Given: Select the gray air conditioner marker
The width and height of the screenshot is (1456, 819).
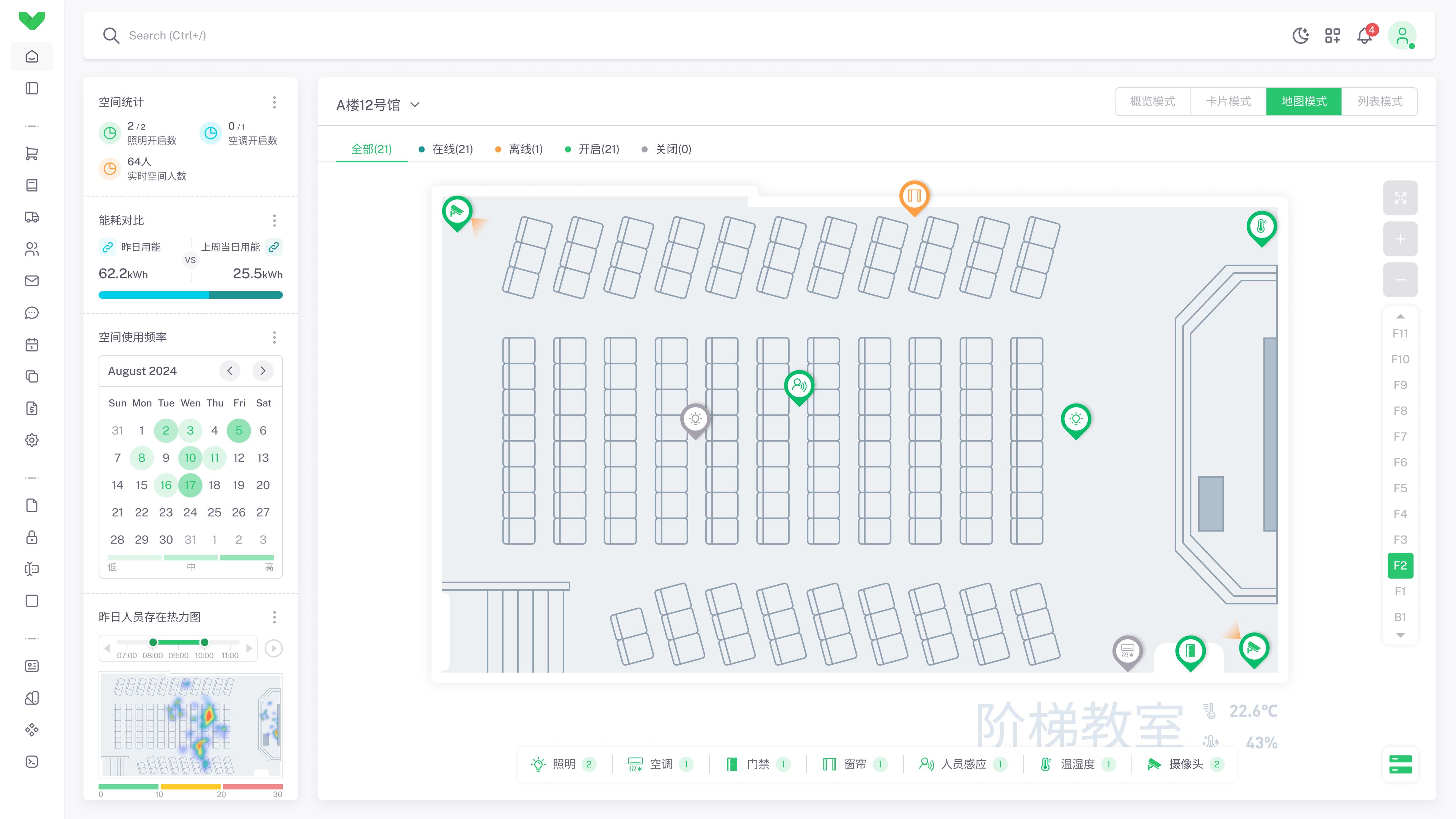Looking at the screenshot, I should click(1127, 651).
